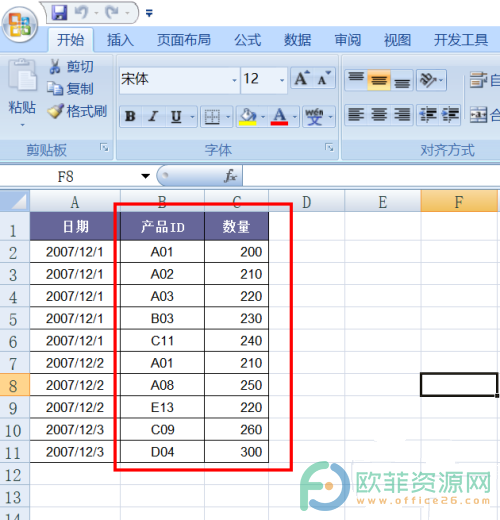Decrease font size with the small A

pos(324,79)
